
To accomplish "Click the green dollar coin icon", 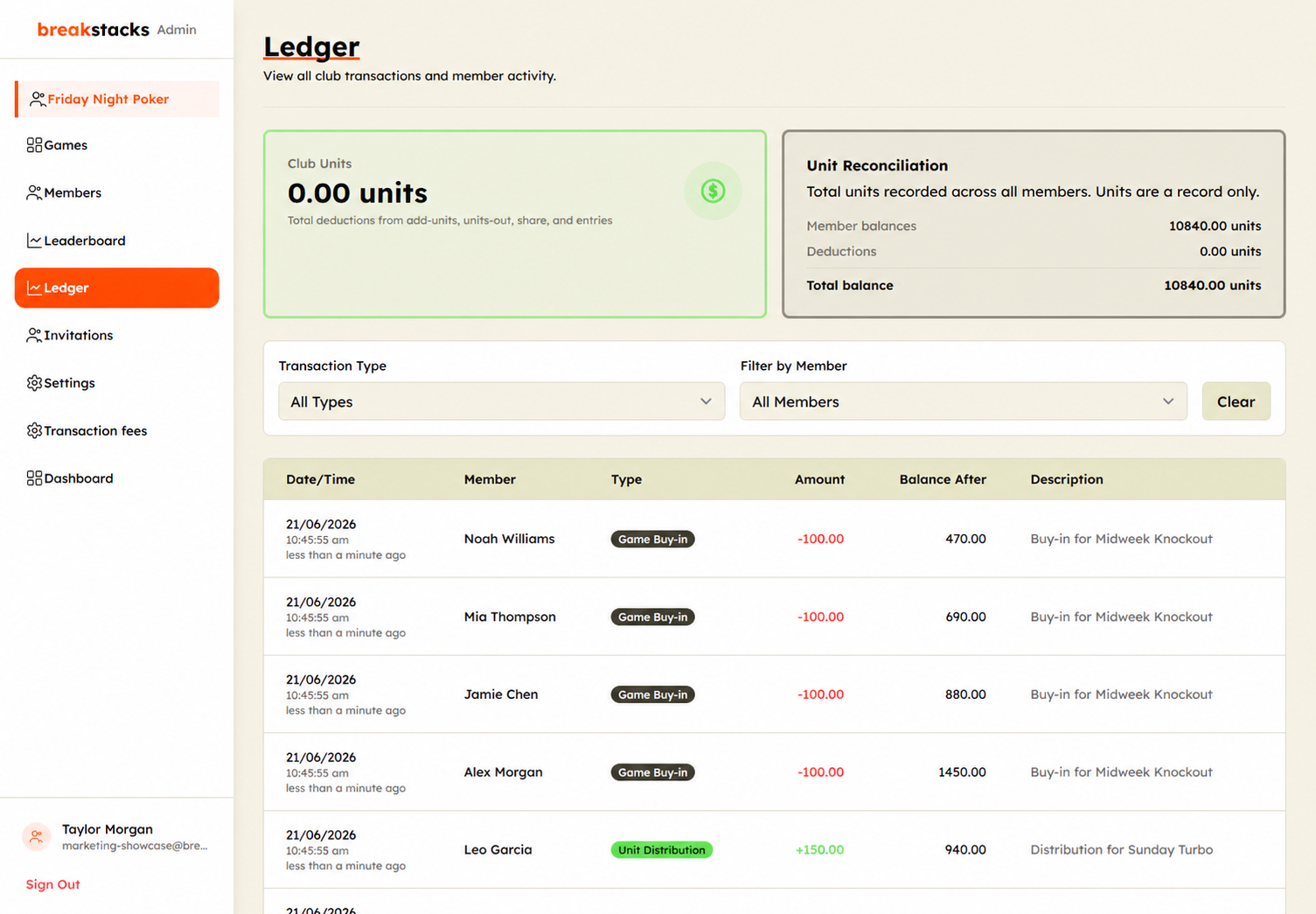I will (x=713, y=191).
